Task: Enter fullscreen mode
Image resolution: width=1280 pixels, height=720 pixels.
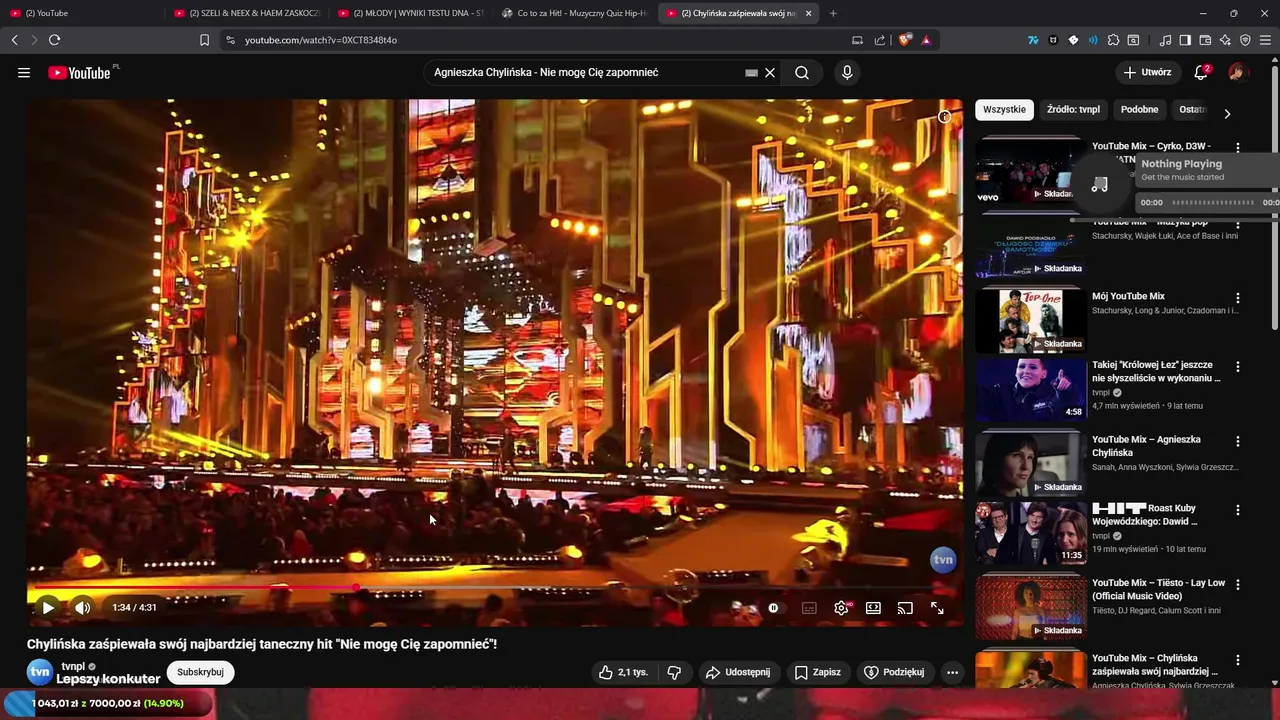Action: 937,607
